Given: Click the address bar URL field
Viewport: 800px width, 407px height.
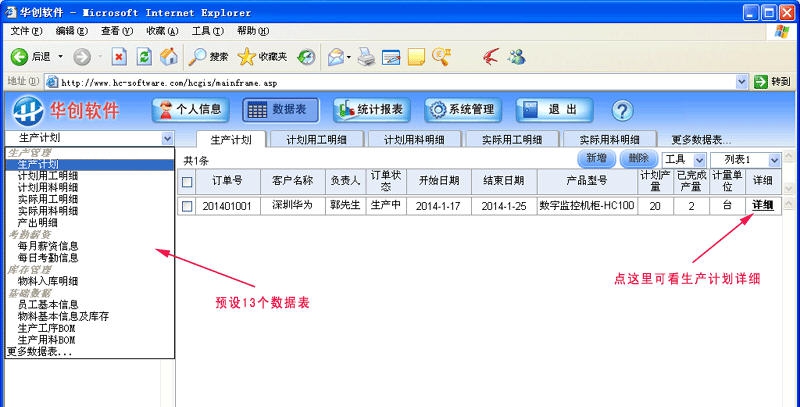Looking at the screenshot, I should pos(397,82).
